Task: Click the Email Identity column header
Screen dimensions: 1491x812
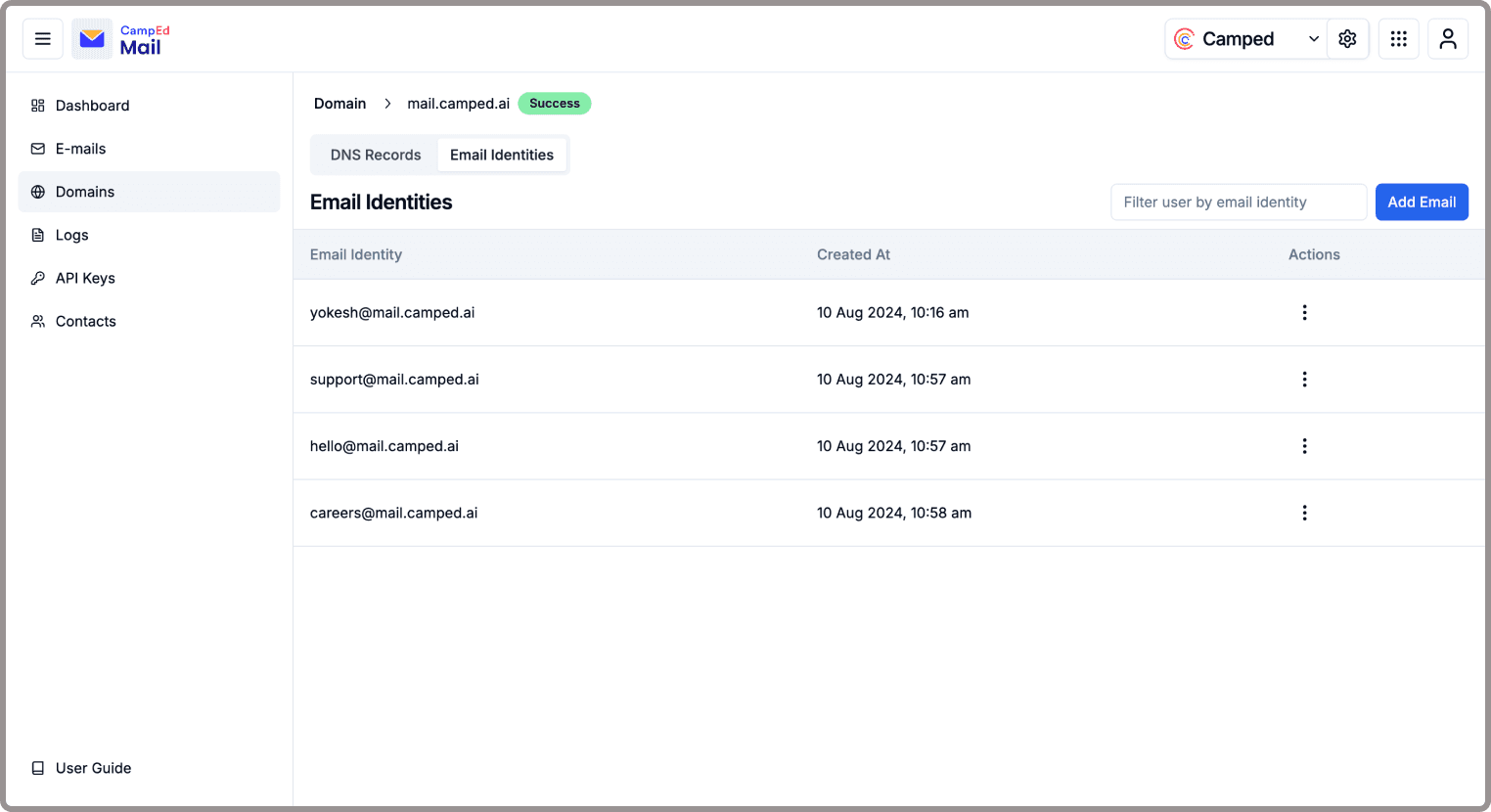Action: tap(356, 254)
